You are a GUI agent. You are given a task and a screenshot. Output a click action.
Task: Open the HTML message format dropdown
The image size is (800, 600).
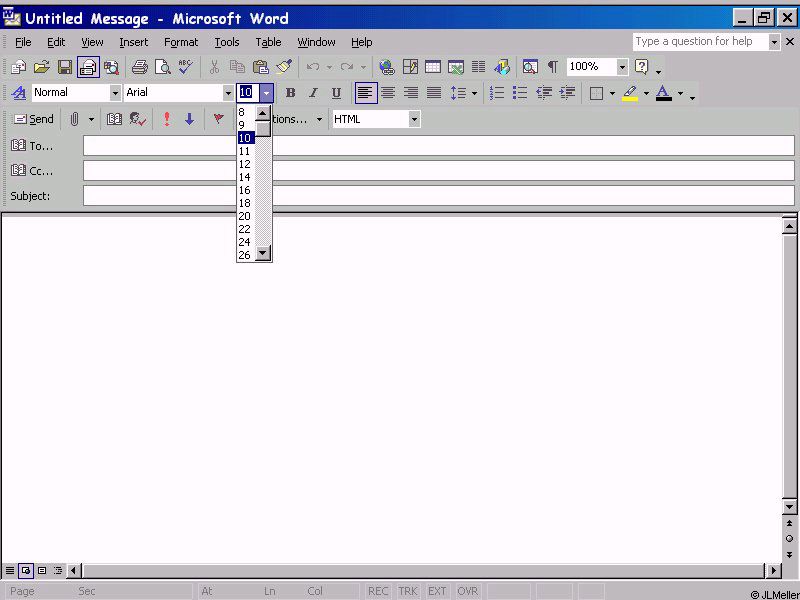click(414, 119)
